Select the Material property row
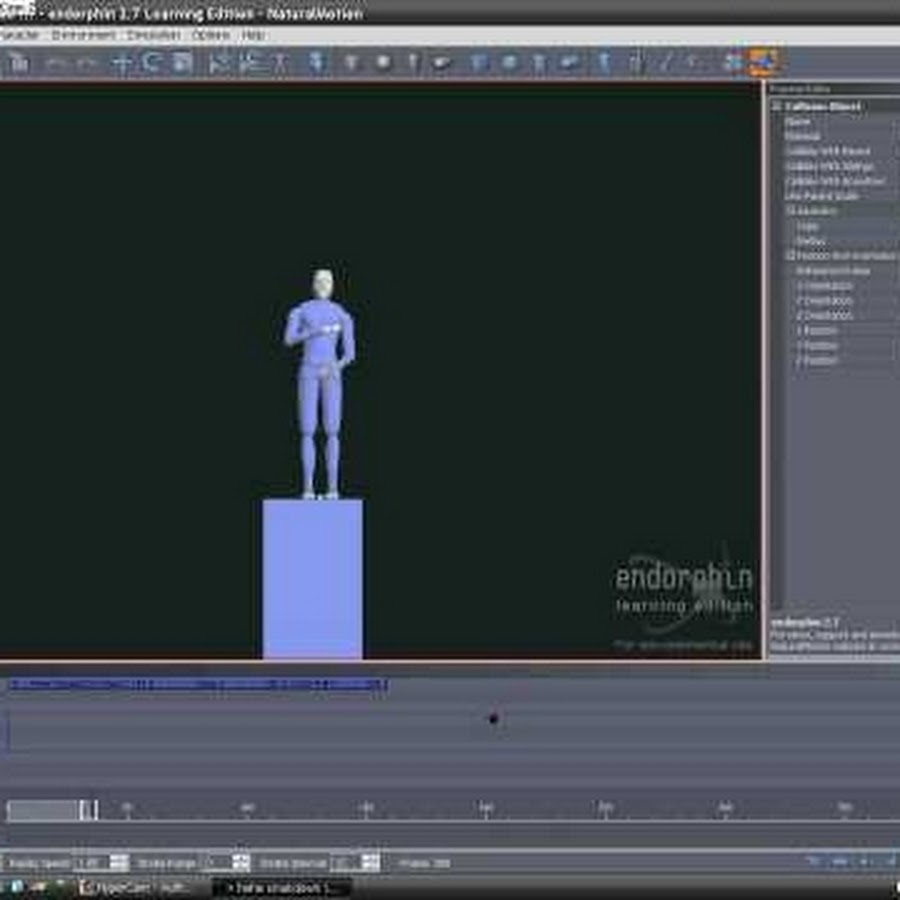 click(841, 136)
